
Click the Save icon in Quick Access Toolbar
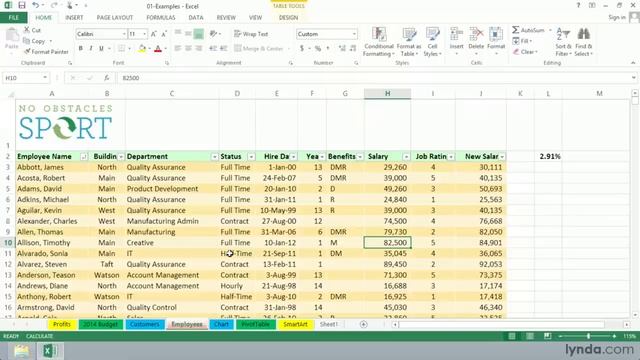(22, 5)
